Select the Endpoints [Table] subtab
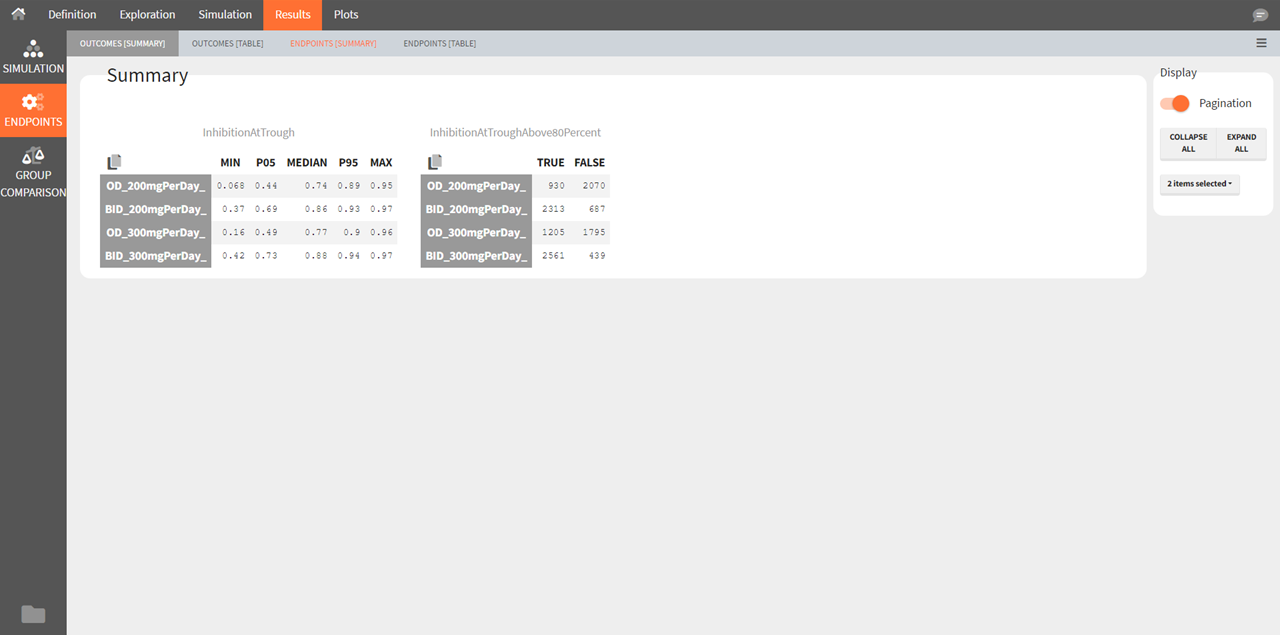This screenshot has height=635, width=1280. pos(439,44)
